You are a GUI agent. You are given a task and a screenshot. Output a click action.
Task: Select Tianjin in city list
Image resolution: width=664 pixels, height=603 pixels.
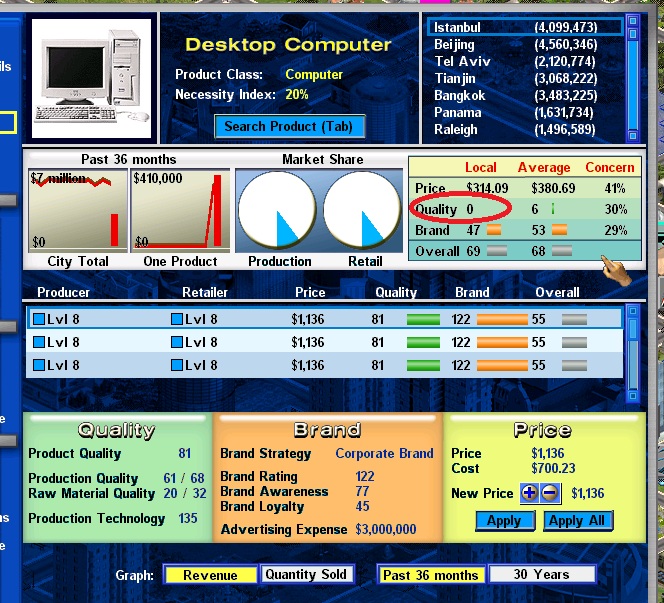point(525,78)
